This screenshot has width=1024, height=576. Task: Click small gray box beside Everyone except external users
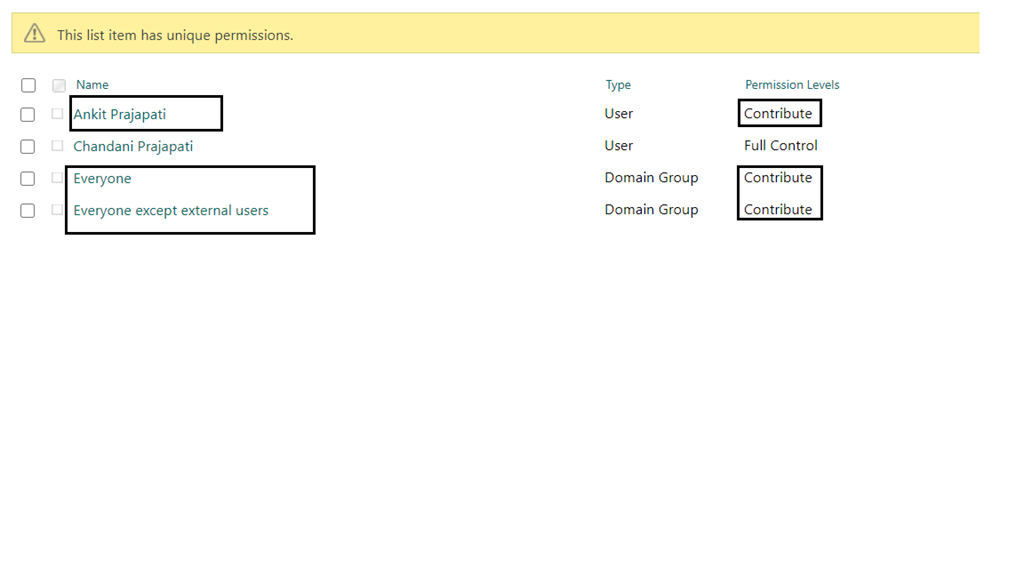click(57, 210)
